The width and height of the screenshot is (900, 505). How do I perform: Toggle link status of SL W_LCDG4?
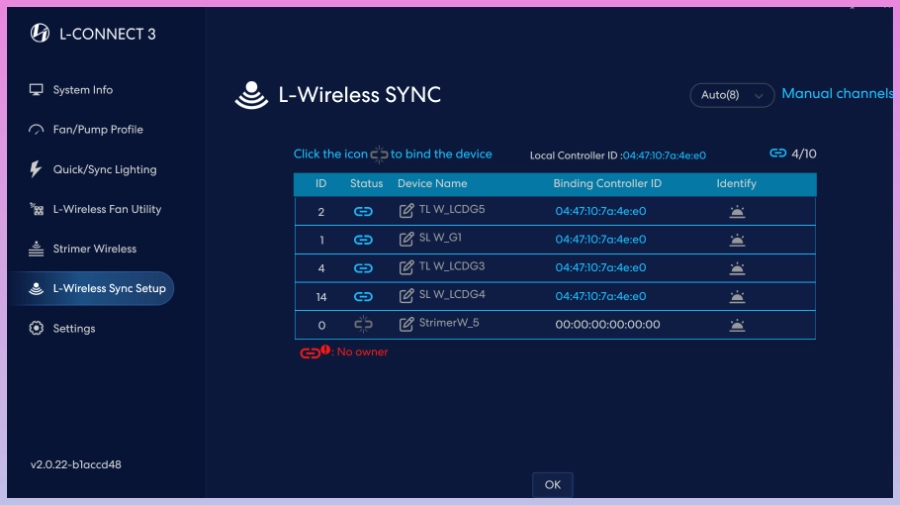[x=363, y=297]
